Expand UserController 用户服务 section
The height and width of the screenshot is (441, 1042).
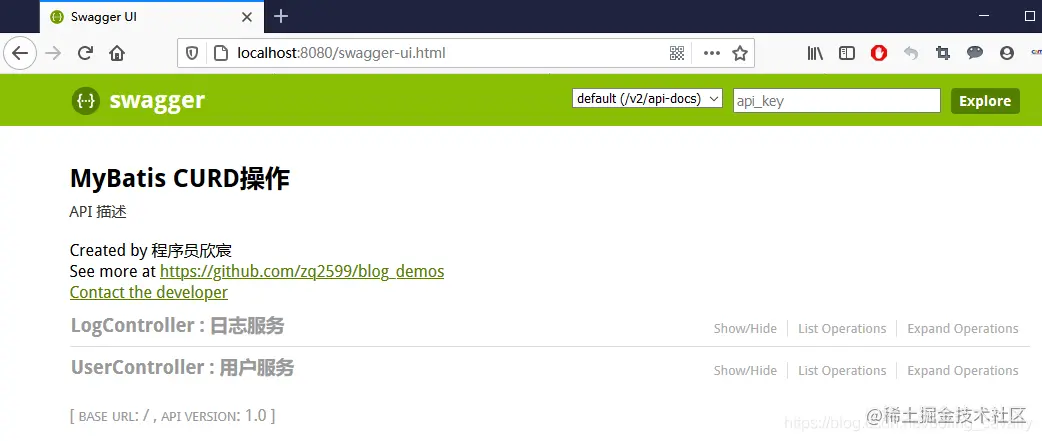tap(182, 368)
